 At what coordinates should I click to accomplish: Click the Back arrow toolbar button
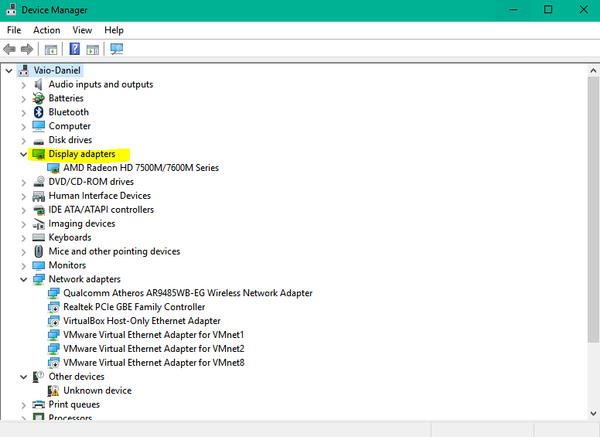pos(11,49)
